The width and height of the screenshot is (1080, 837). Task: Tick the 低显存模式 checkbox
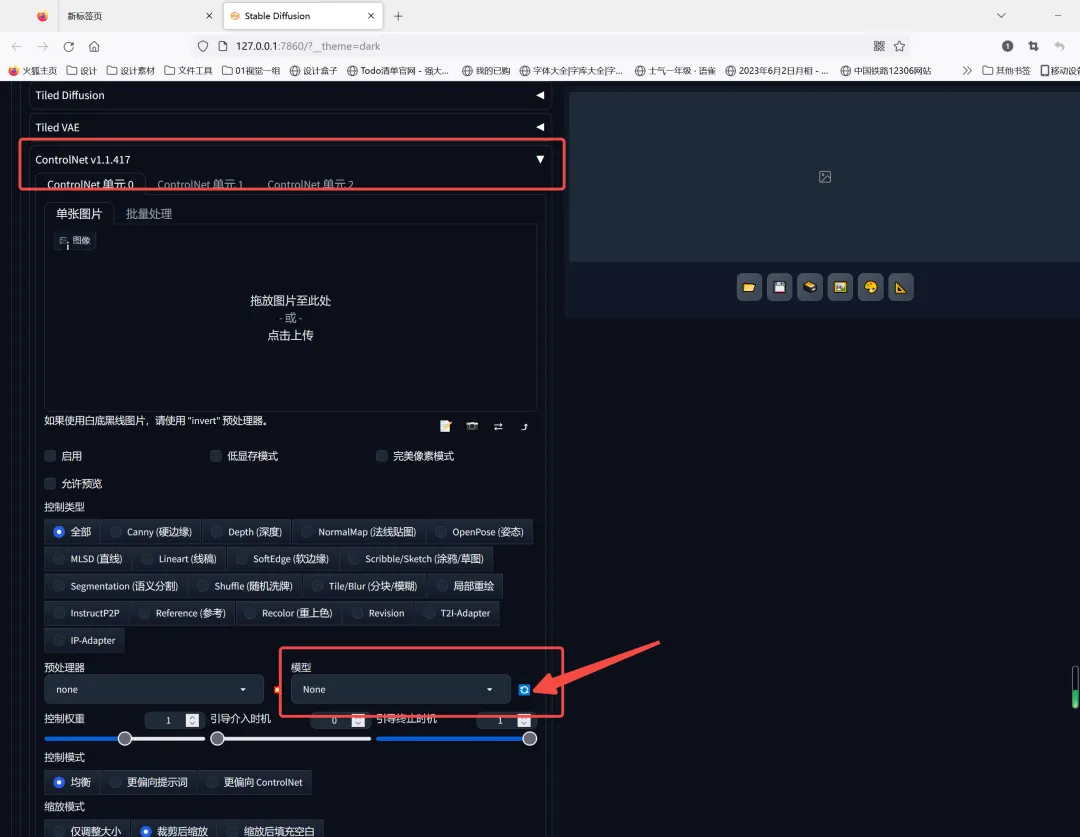click(x=216, y=455)
